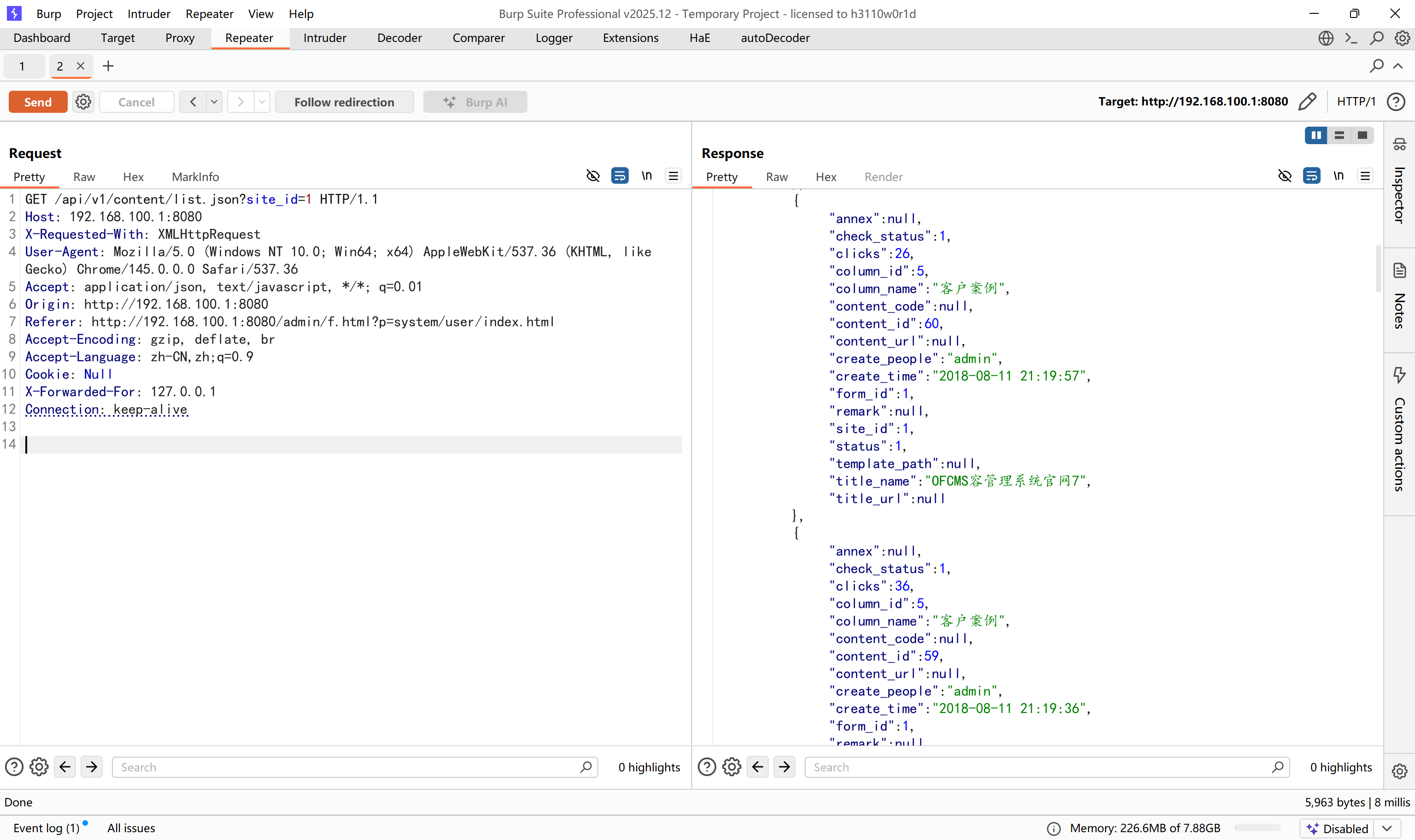Go to the previous request search match
Viewport: 1415px width, 840px height.
tap(65, 767)
